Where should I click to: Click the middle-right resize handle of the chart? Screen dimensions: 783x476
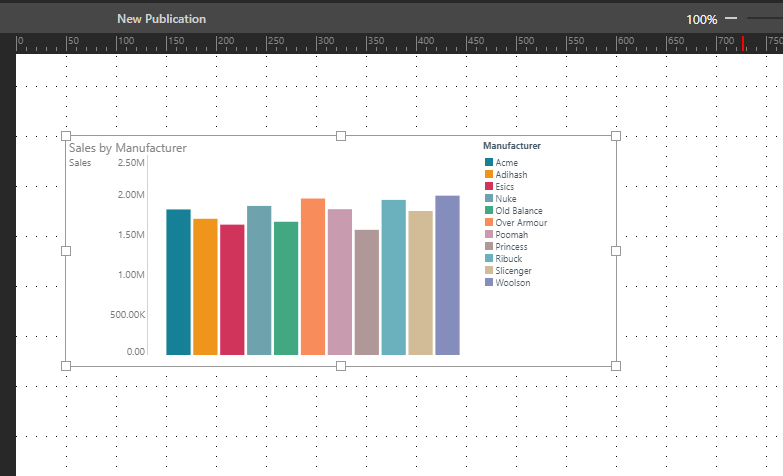(x=615, y=251)
